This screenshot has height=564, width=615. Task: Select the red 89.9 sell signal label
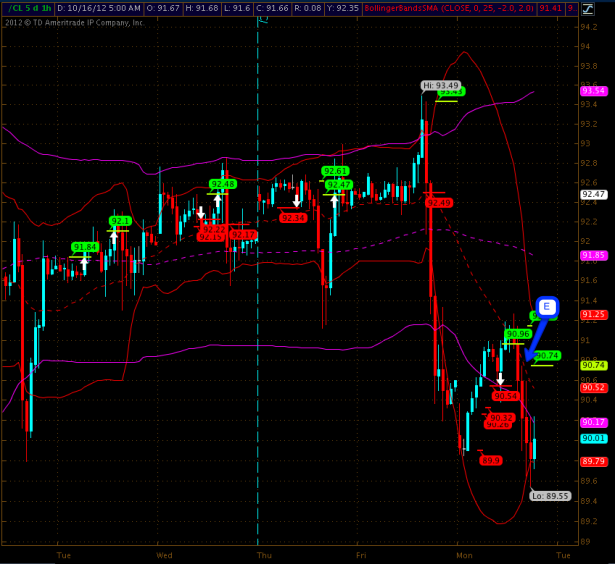click(x=491, y=460)
